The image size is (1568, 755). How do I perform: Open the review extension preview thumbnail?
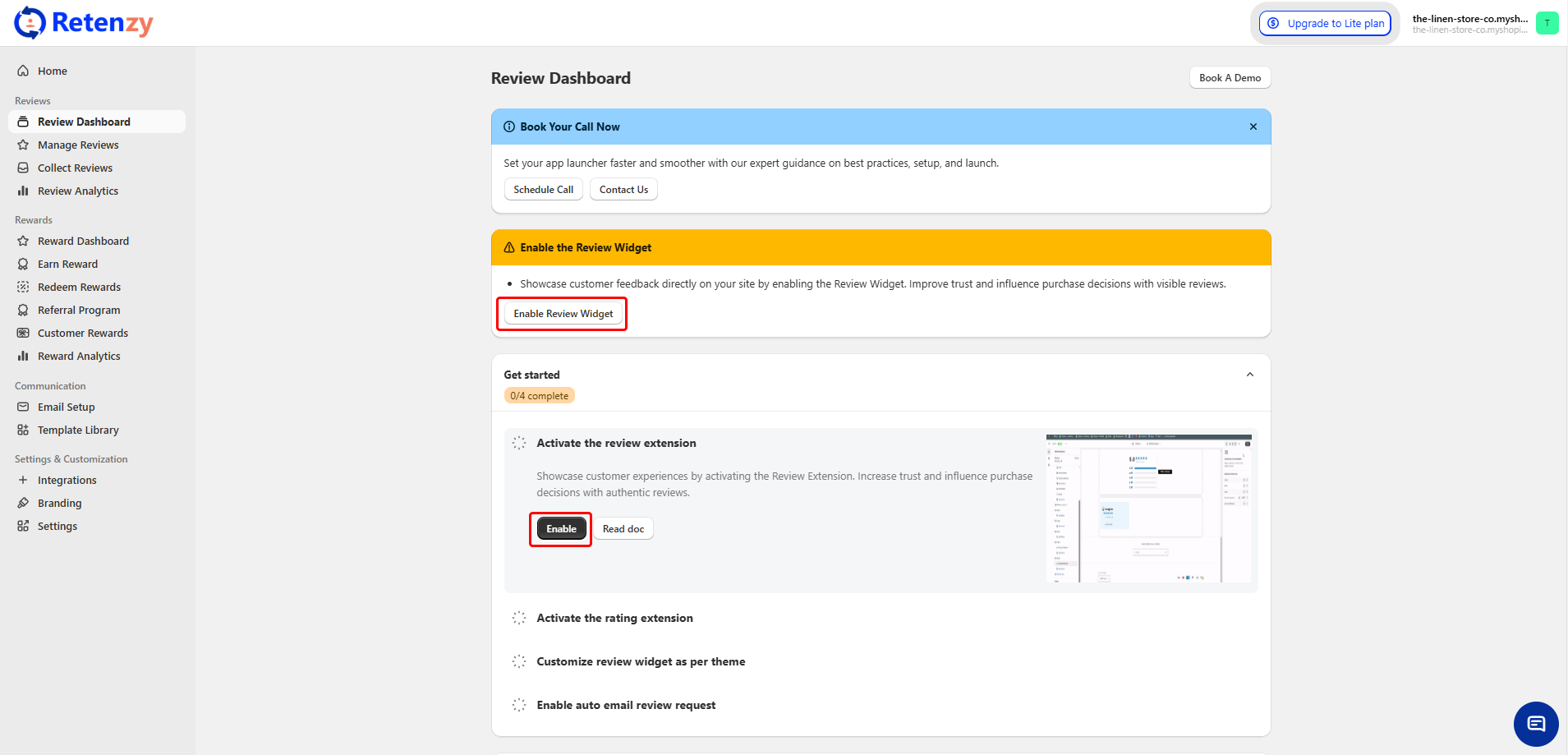(1148, 509)
